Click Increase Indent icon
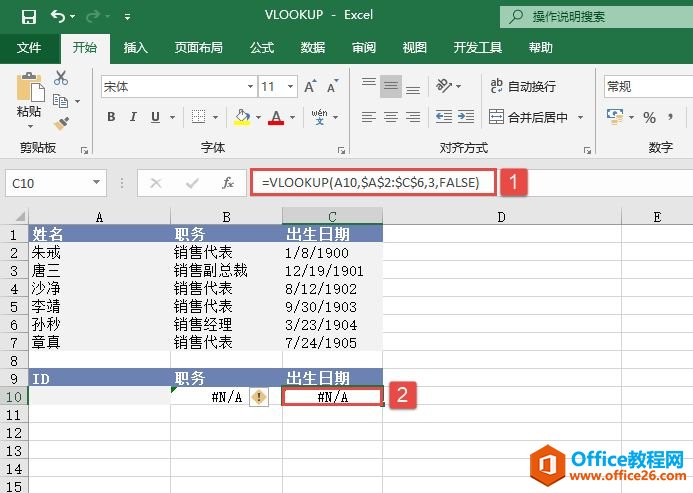 [466, 117]
